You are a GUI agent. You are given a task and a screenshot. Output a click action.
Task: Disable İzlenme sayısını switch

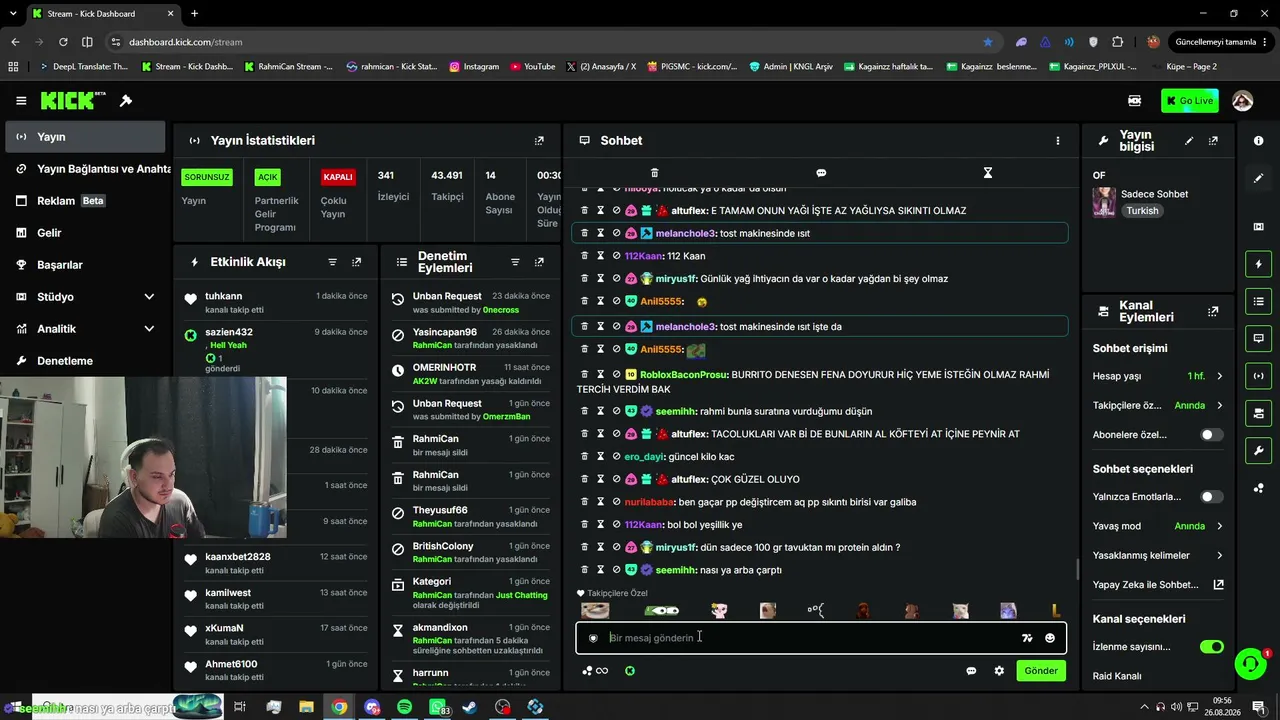tap(1211, 647)
